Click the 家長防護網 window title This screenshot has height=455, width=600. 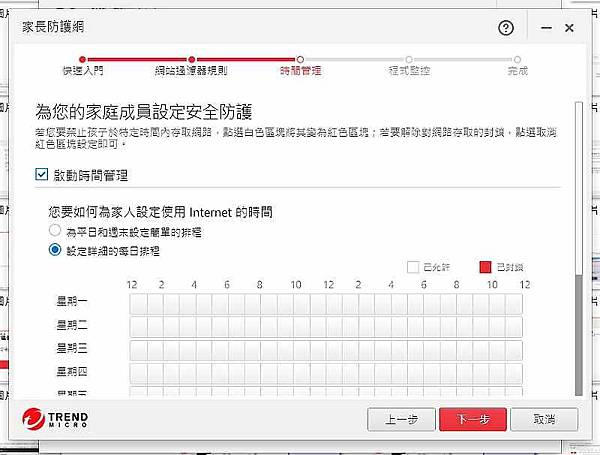tap(53, 27)
